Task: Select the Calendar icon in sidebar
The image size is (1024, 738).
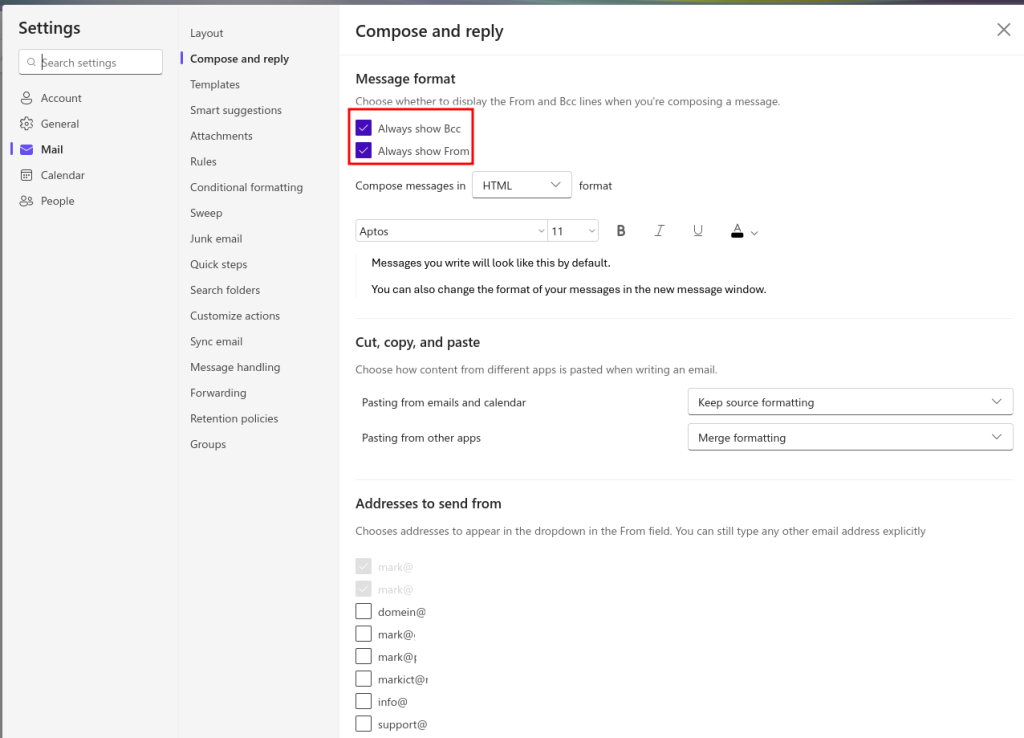Action: coord(27,175)
